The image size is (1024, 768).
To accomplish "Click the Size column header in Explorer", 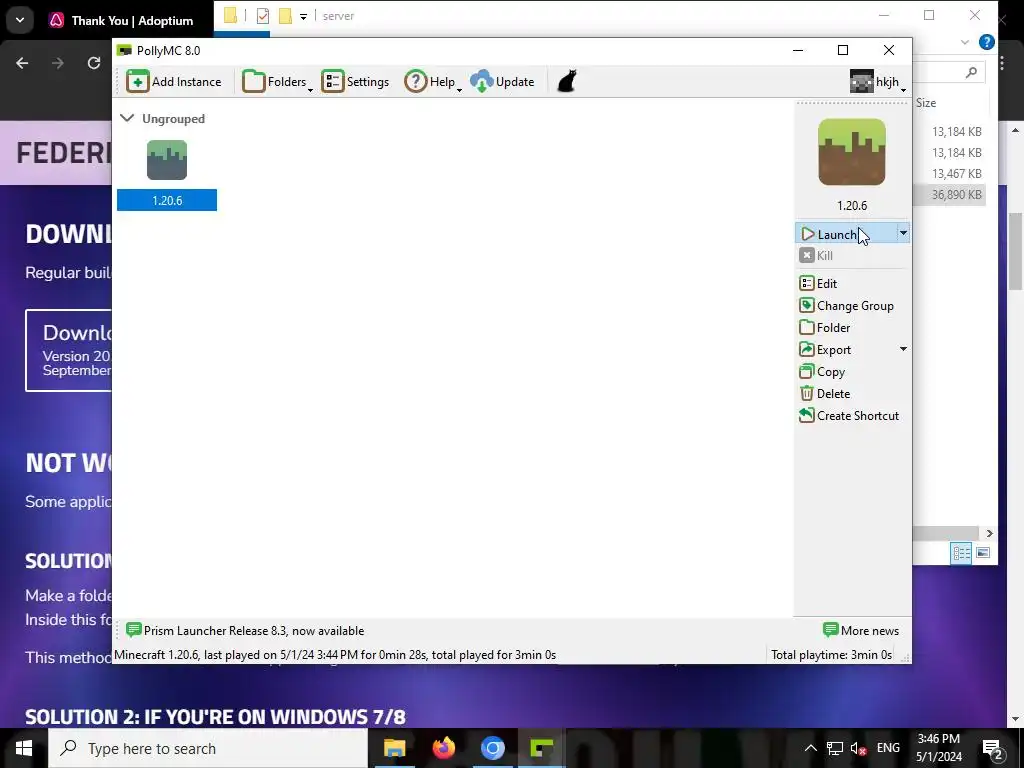I will [x=926, y=103].
